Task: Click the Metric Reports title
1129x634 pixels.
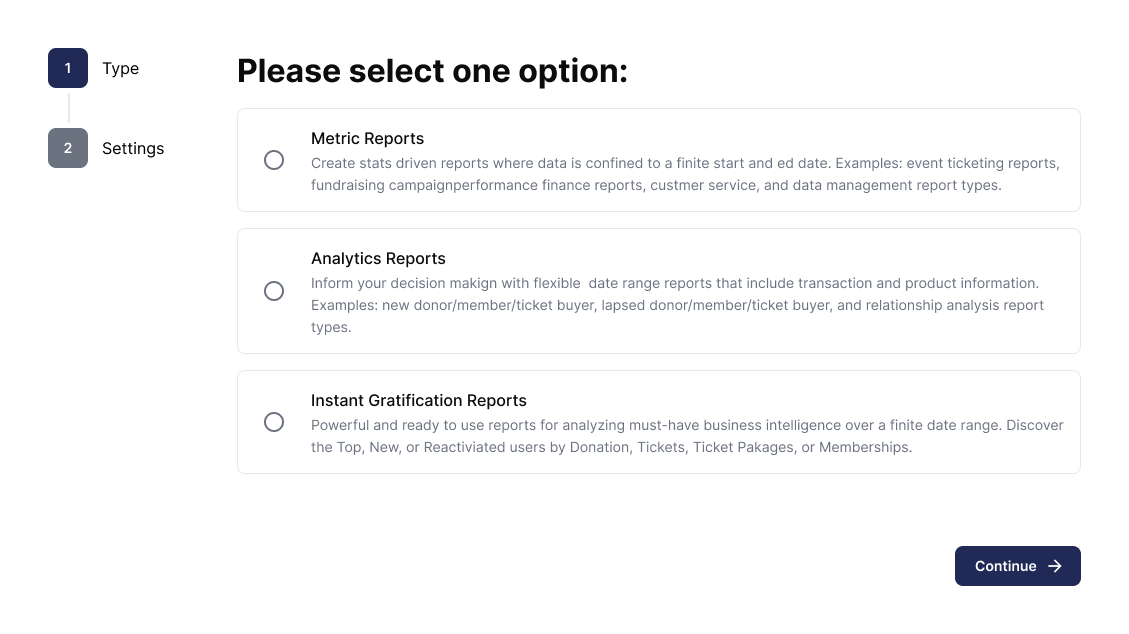Action: tap(367, 138)
